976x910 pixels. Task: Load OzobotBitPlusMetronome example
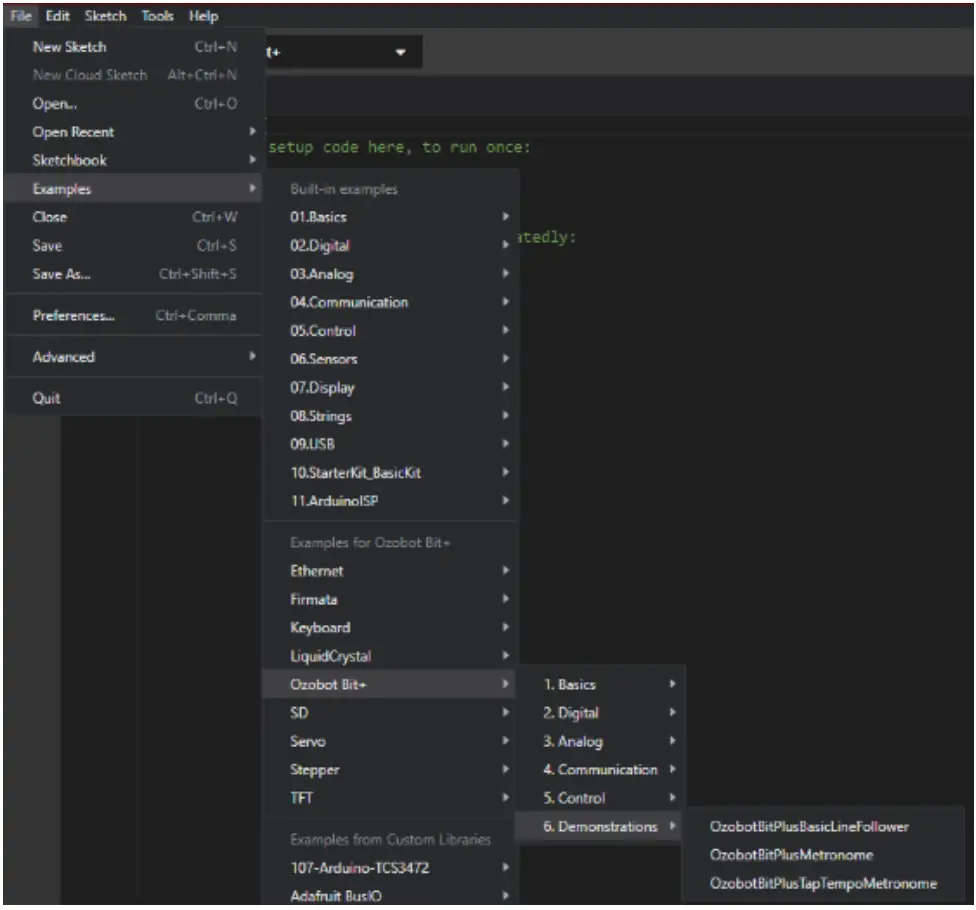pyautogui.click(x=825, y=855)
